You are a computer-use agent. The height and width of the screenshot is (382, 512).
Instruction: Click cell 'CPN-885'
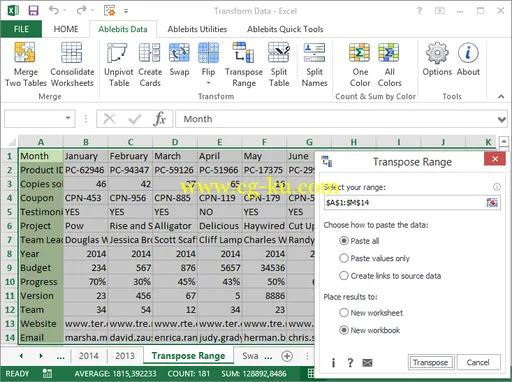click(175, 198)
